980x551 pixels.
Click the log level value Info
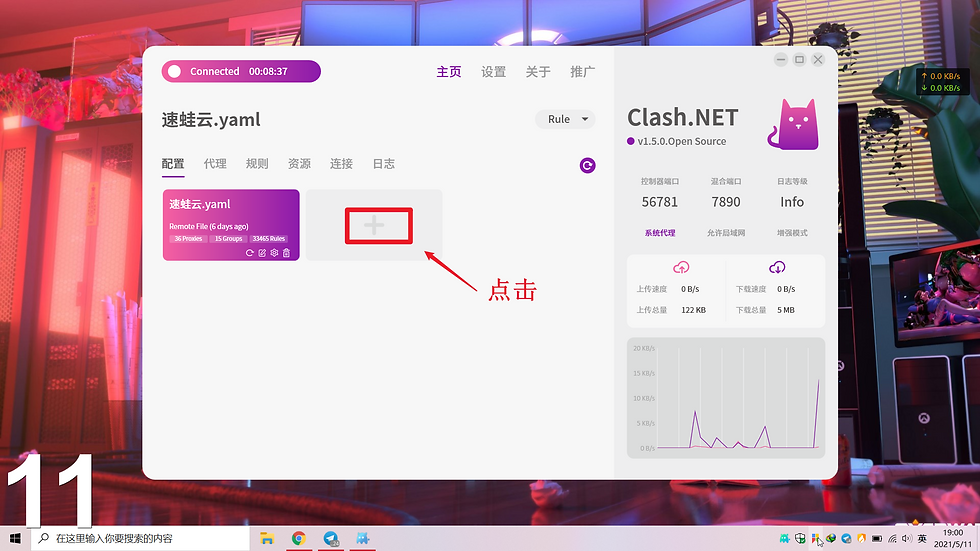[x=792, y=202]
